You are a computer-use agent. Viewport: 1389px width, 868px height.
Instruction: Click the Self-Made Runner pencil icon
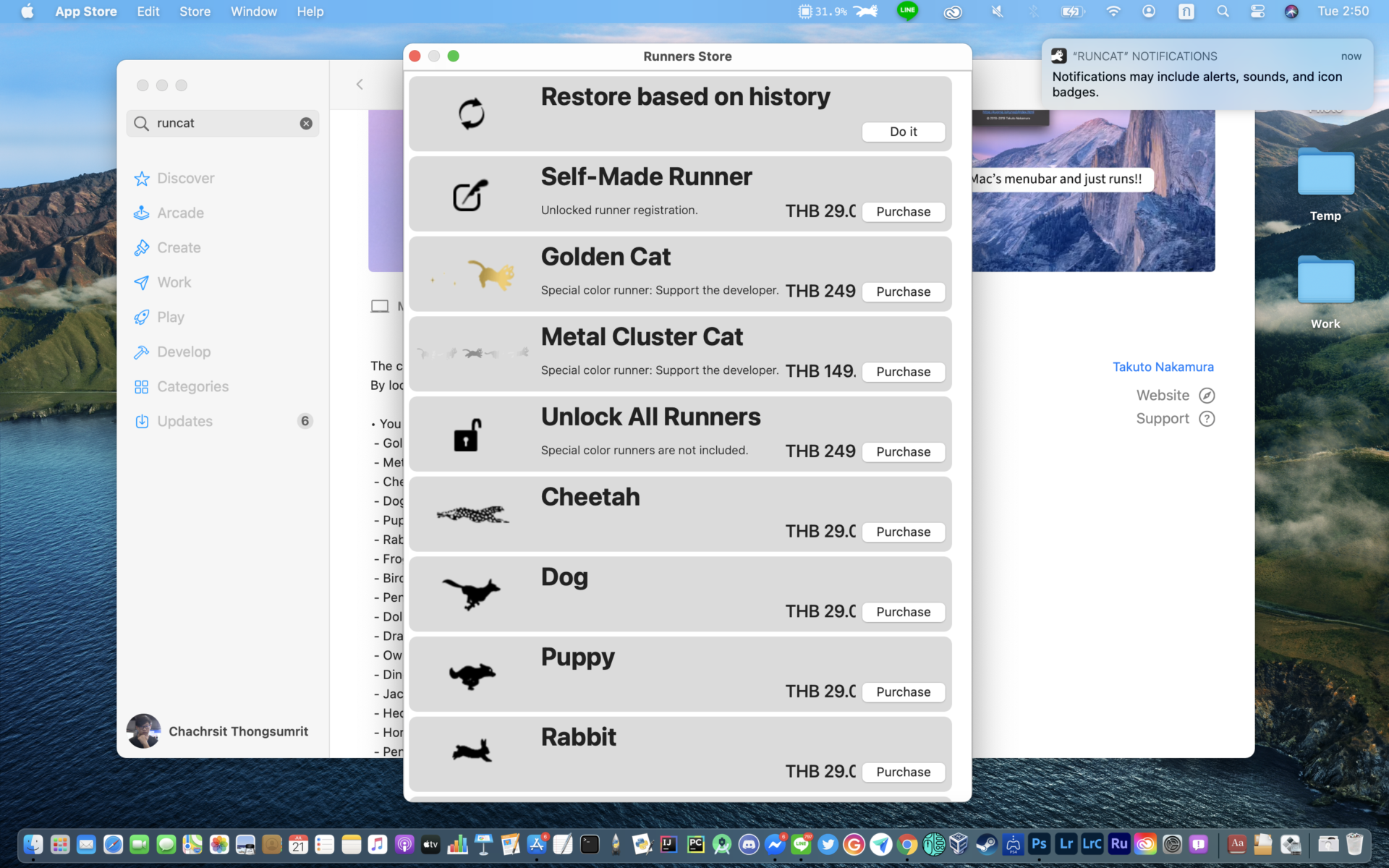pos(471,194)
